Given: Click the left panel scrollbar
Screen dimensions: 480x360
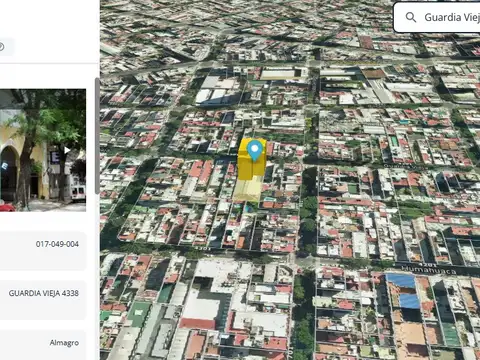Looking at the screenshot, I should [x=97, y=136].
